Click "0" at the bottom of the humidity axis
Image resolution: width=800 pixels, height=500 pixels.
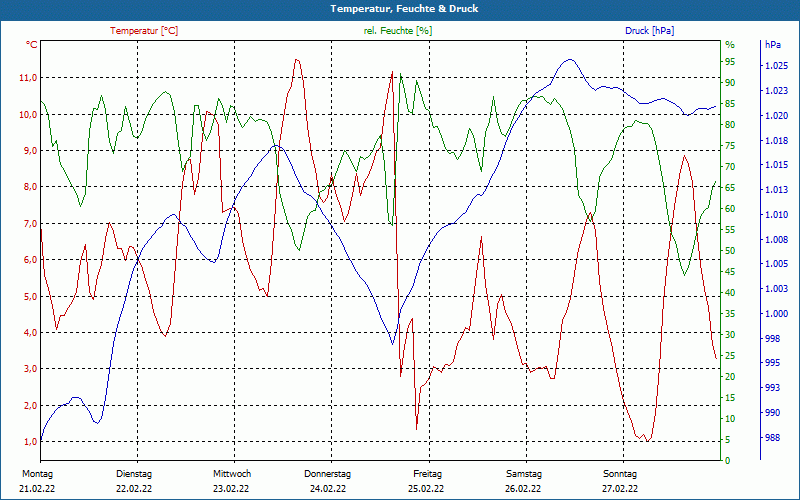[x=728, y=461]
